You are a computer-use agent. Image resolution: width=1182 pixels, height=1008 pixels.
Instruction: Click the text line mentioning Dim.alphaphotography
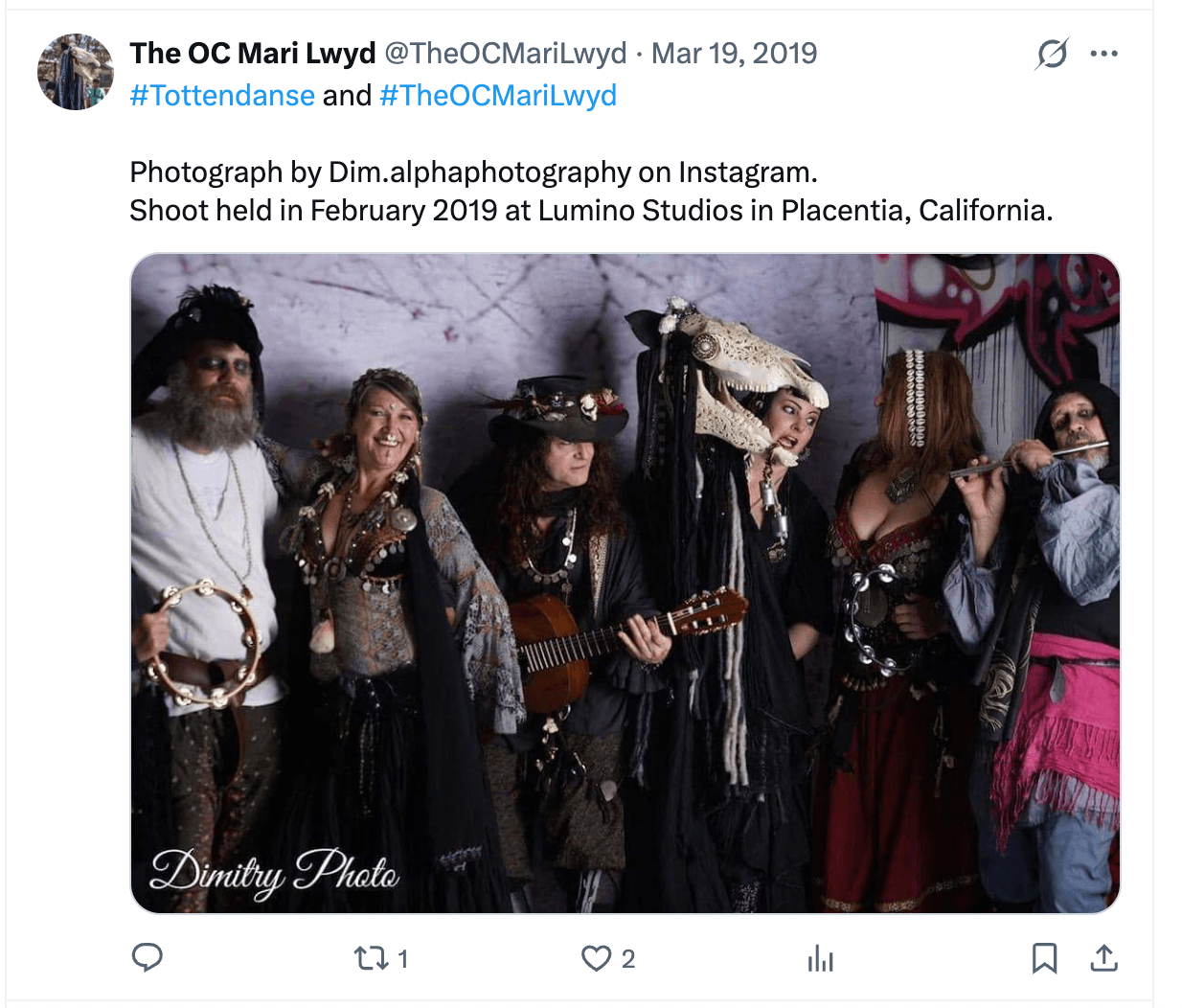coord(473,172)
